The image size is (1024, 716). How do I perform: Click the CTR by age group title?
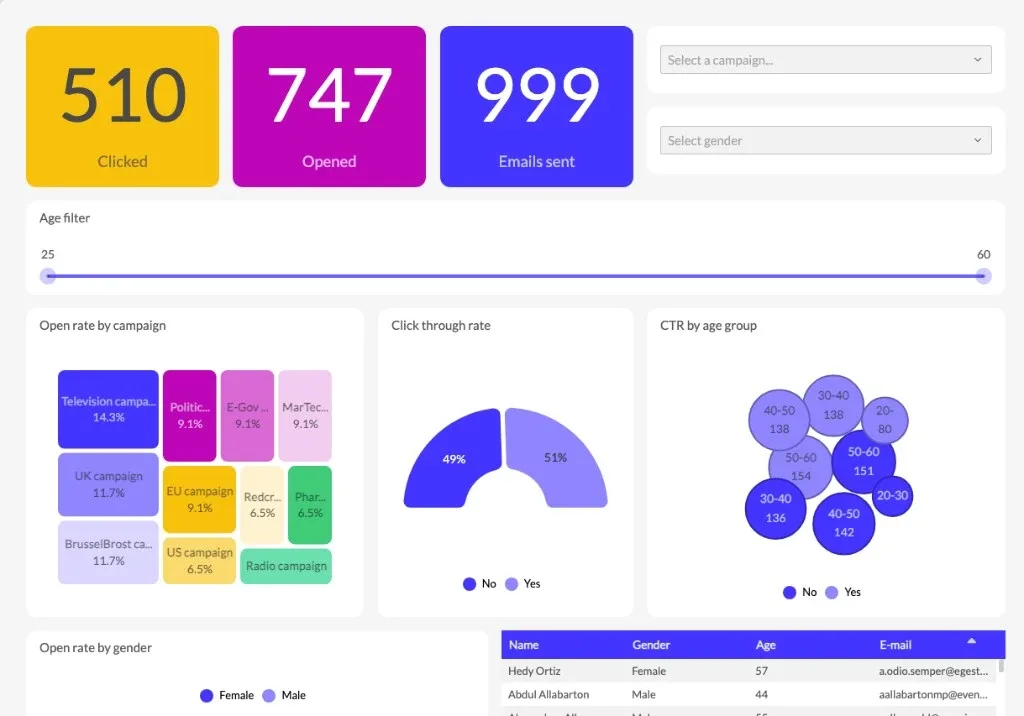point(708,325)
